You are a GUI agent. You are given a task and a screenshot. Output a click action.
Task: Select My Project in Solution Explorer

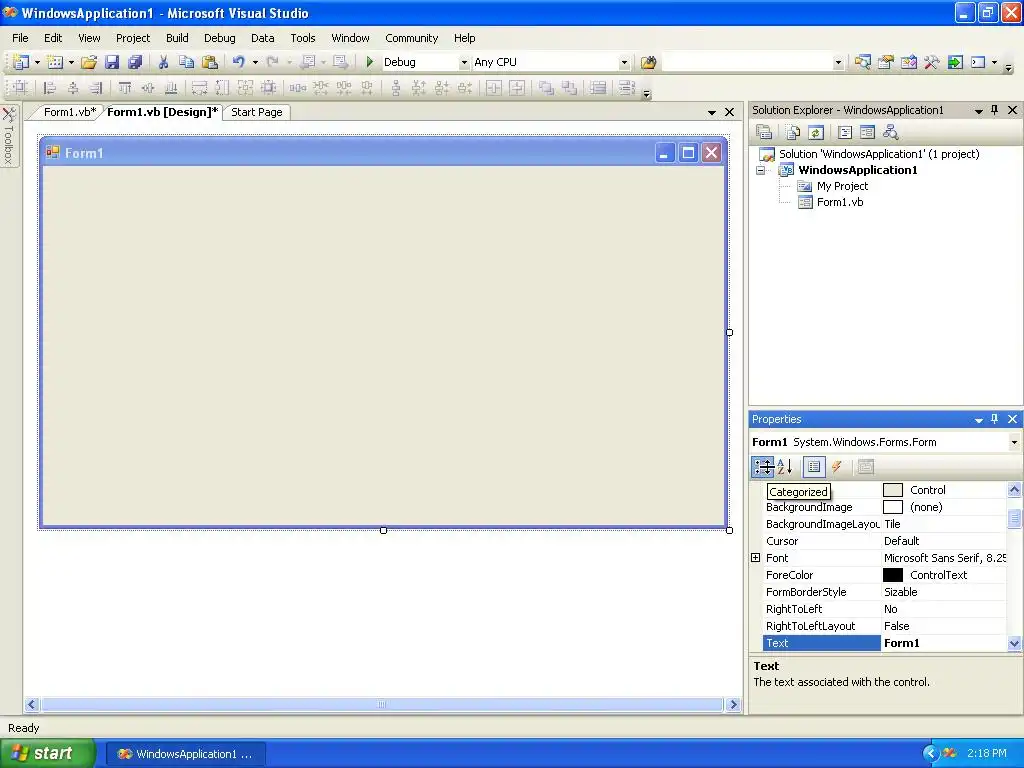pos(842,186)
